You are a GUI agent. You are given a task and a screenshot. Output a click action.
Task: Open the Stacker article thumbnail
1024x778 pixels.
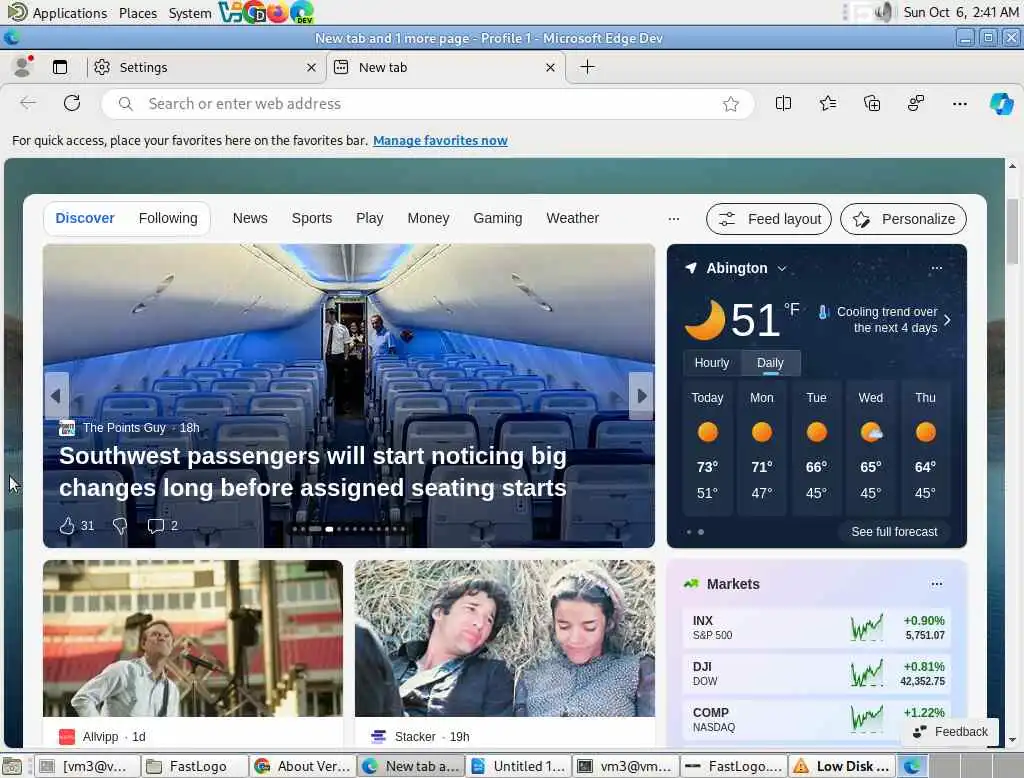[504, 638]
